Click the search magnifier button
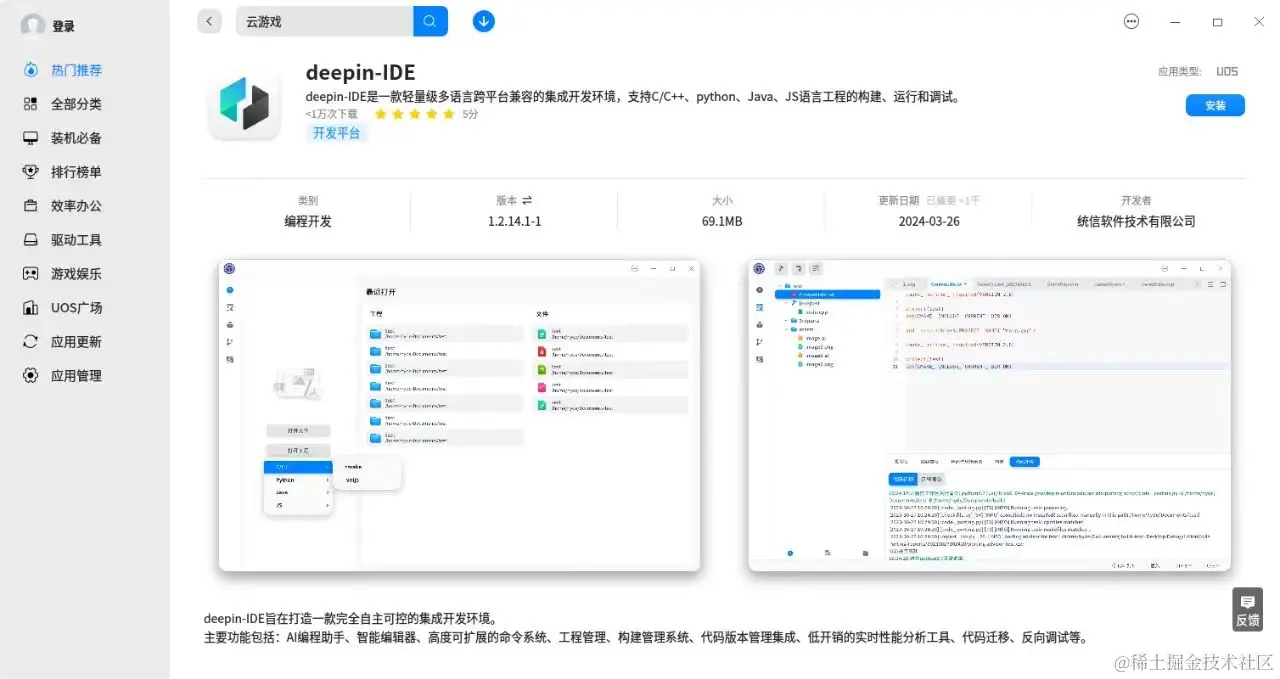The height and width of the screenshot is (679, 1280). 430,21
